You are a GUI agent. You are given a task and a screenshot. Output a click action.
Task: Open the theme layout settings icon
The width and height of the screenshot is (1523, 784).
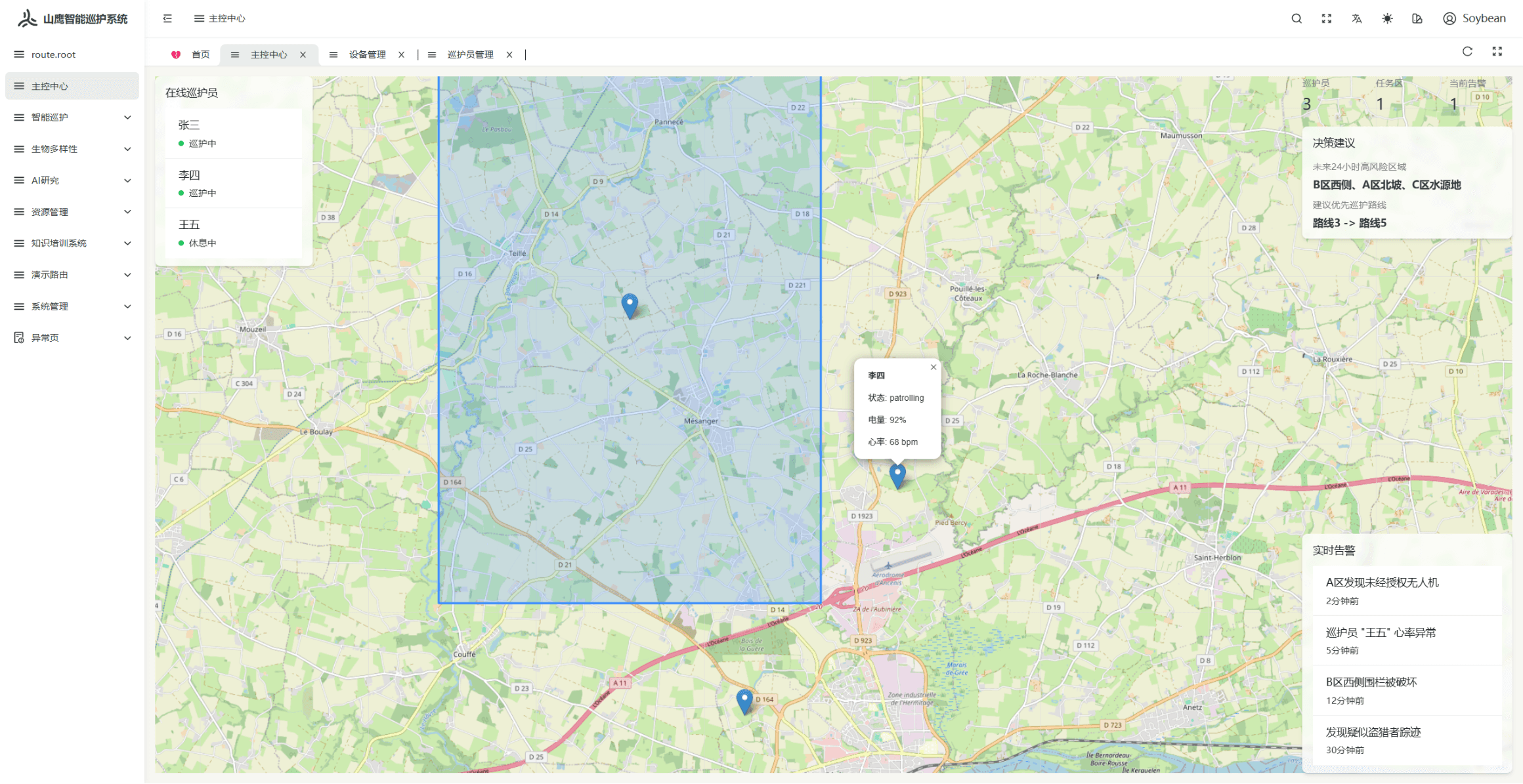[x=1417, y=18]
